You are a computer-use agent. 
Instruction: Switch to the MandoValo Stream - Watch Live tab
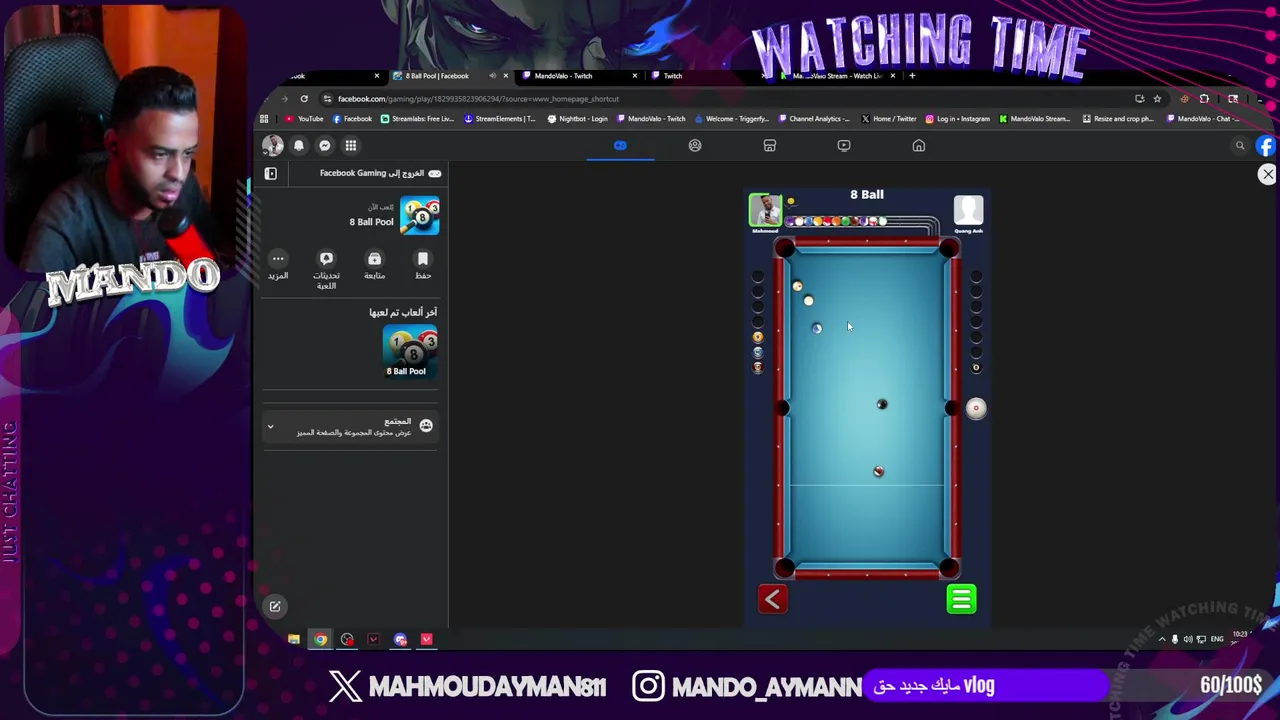[837, 76]
